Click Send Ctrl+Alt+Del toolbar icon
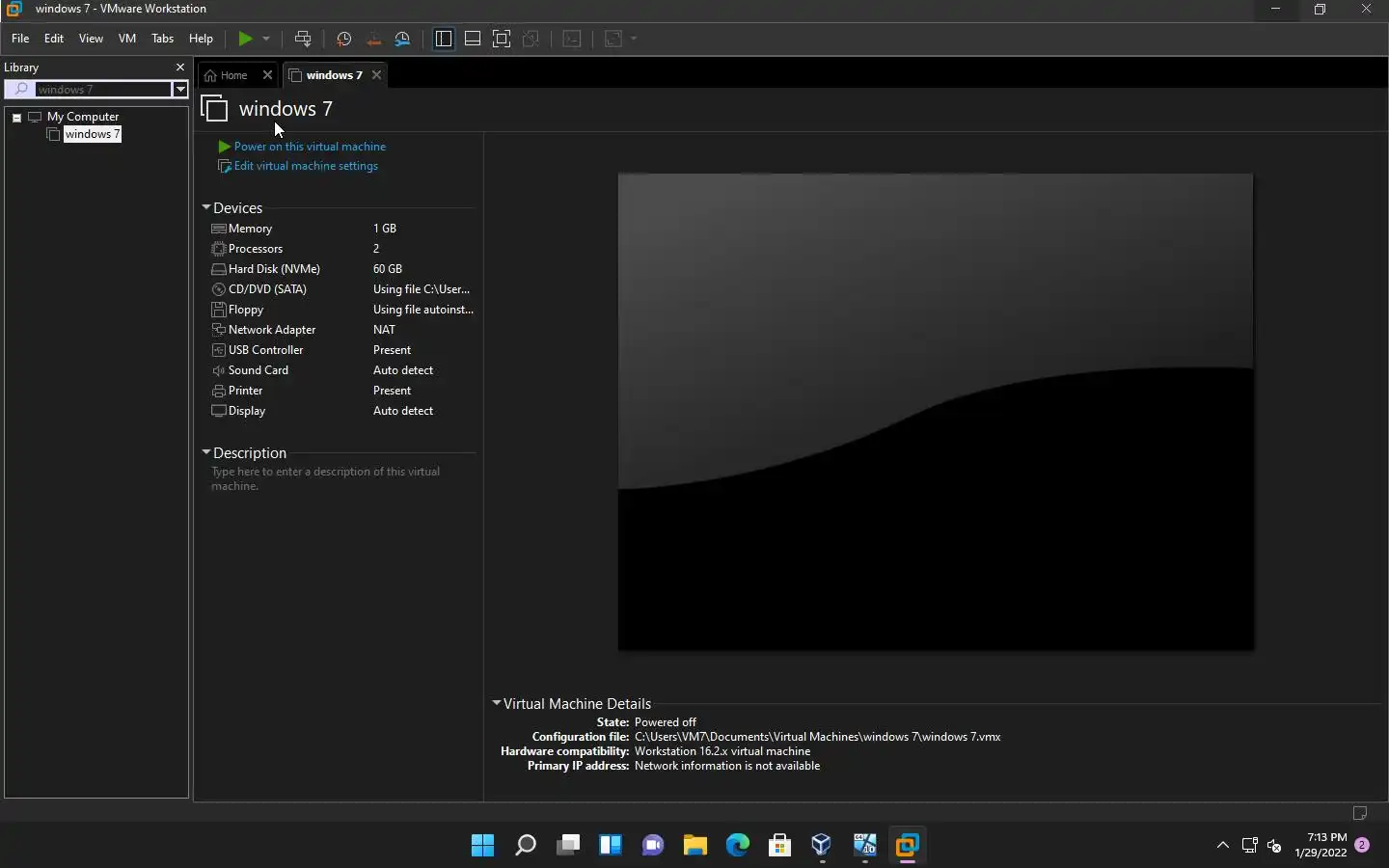1389x868 pixels. (303, 39)
